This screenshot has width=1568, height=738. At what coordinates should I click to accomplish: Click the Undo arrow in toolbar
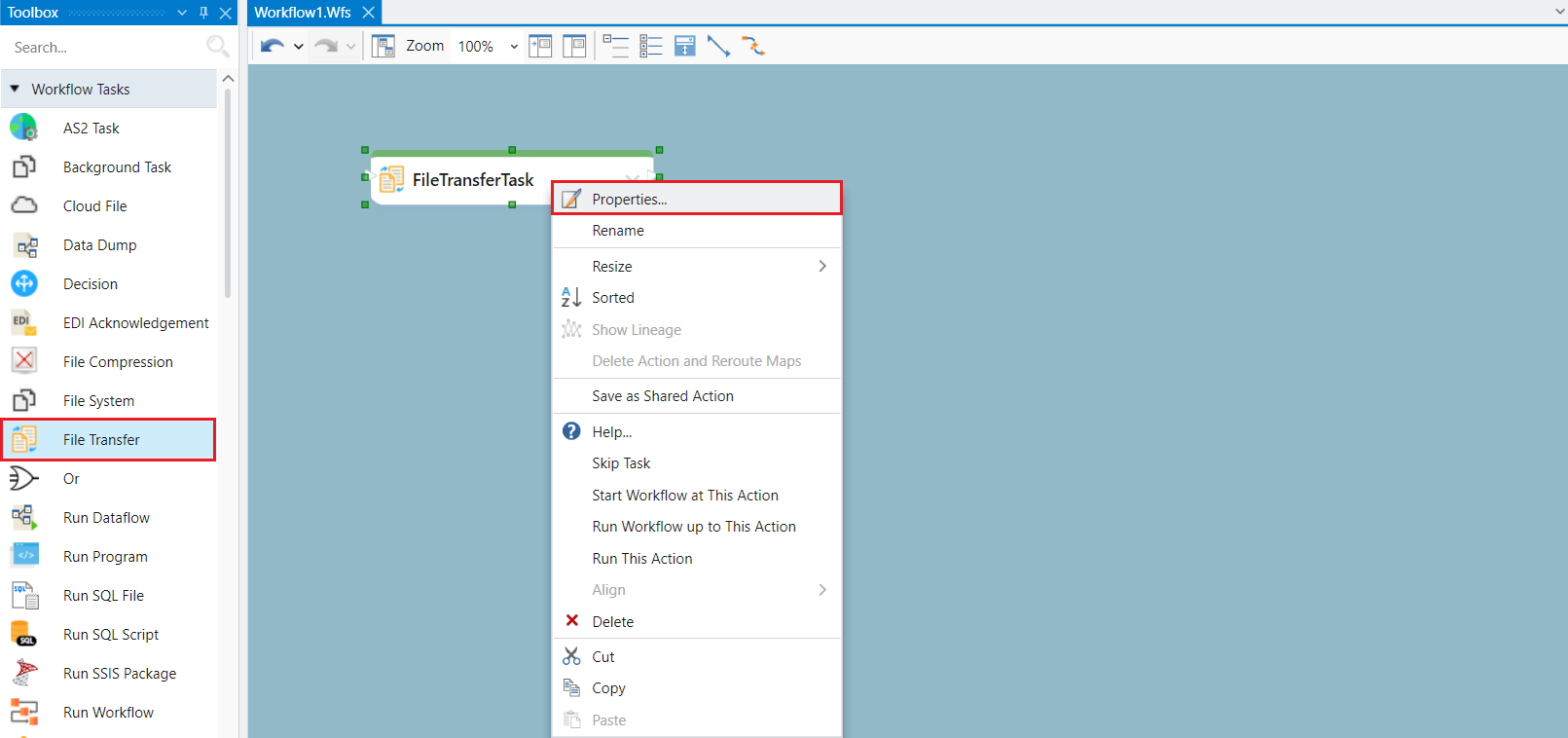click(x=273, y=46)
